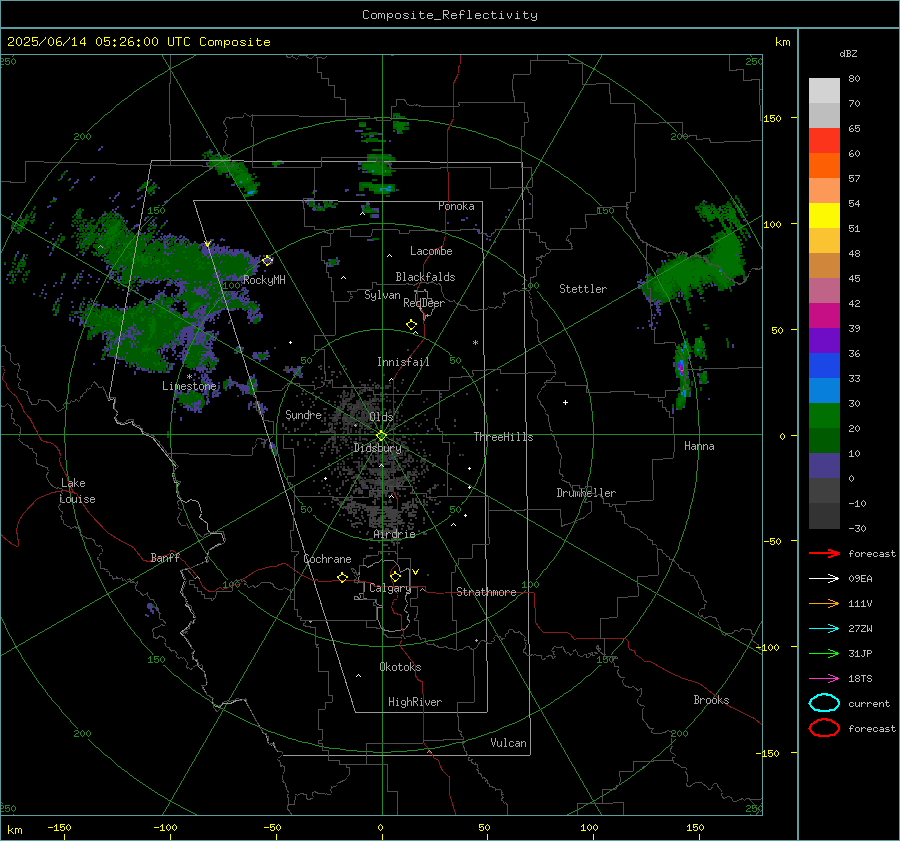Click the dBZ legend heading
Screen dimensions: 900x841
(848, 54)
